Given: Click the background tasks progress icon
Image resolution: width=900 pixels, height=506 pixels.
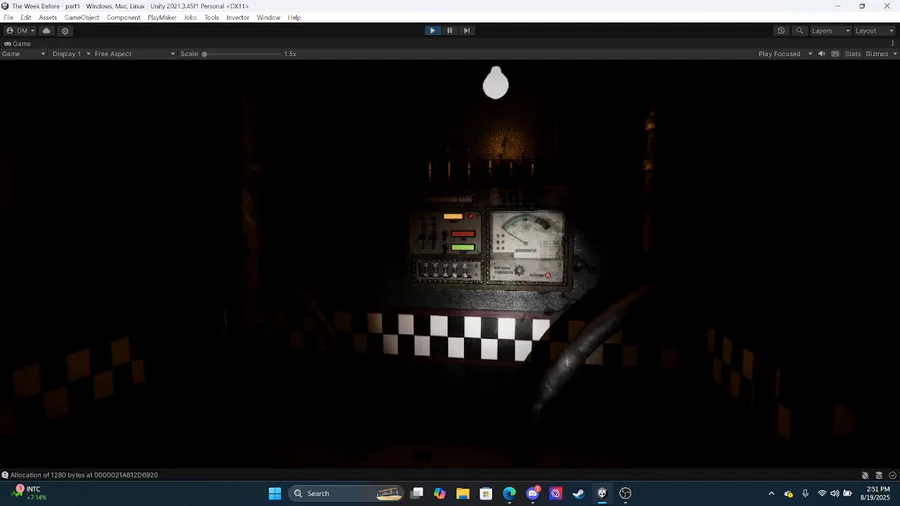Looking at the screenshot, I should pyautogui.click(x=892, y=475).
